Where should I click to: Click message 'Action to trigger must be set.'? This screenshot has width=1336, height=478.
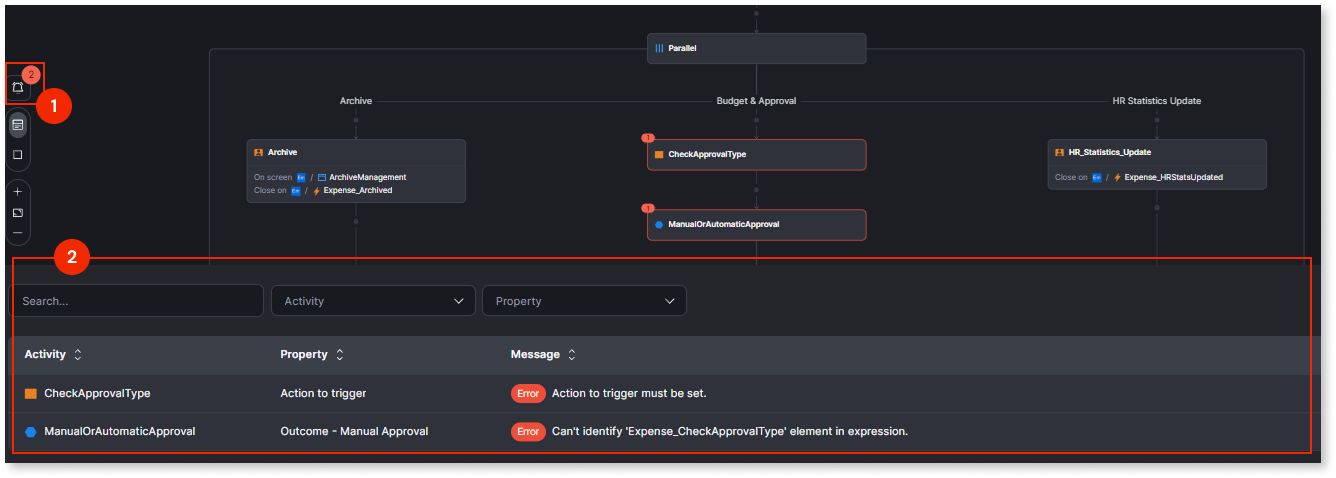pyautogui.click(x=629, y=394)
